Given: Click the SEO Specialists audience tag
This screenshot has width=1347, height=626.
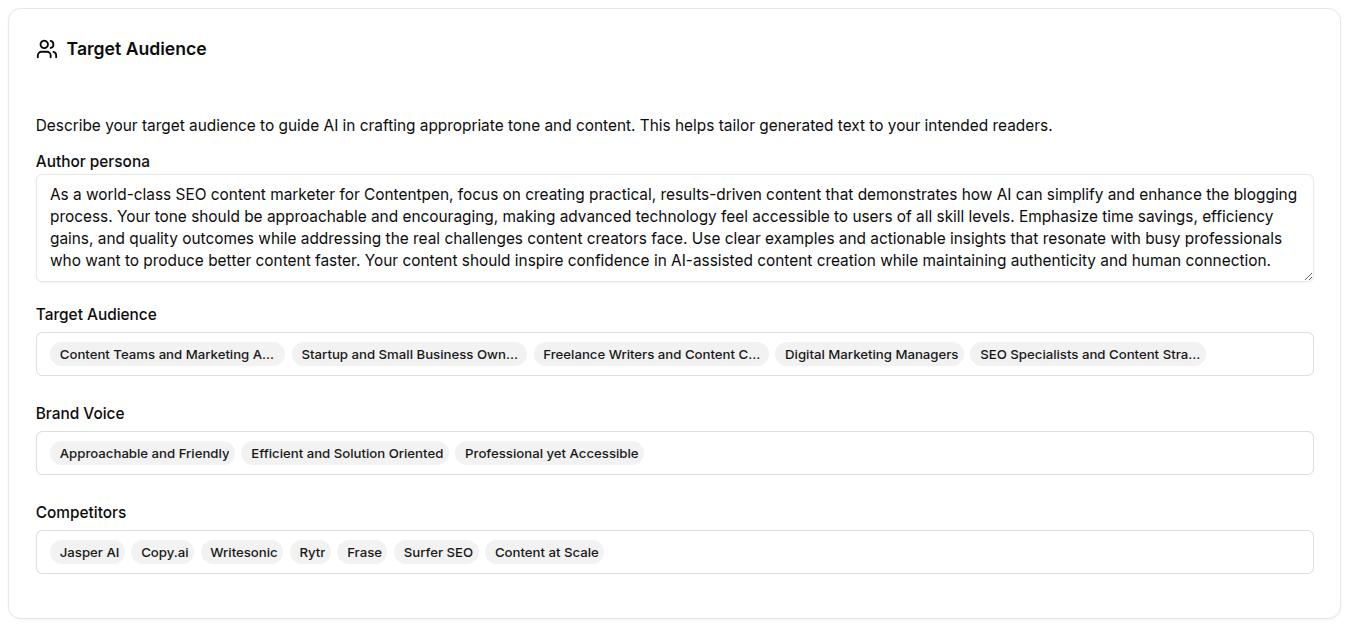Looking at the screenshot, I should point(1089,354).
